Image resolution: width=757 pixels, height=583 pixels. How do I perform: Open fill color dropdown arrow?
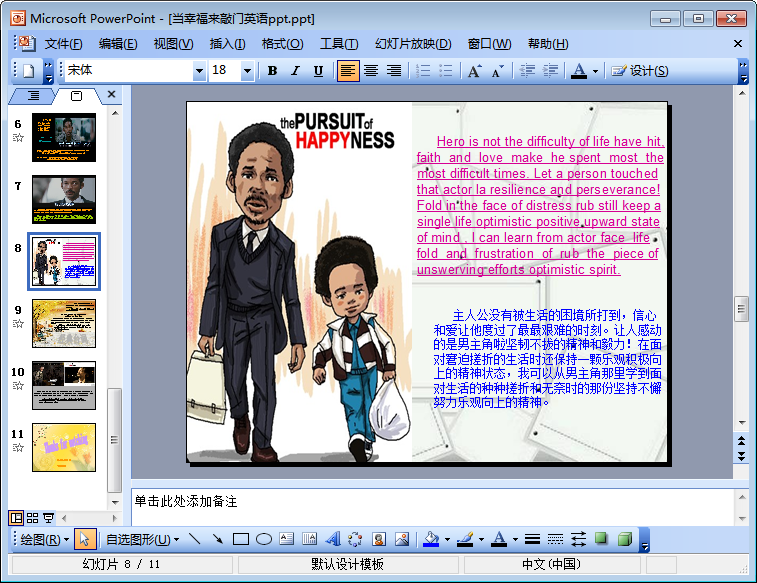pyautogui.click(x=448, y=539)
